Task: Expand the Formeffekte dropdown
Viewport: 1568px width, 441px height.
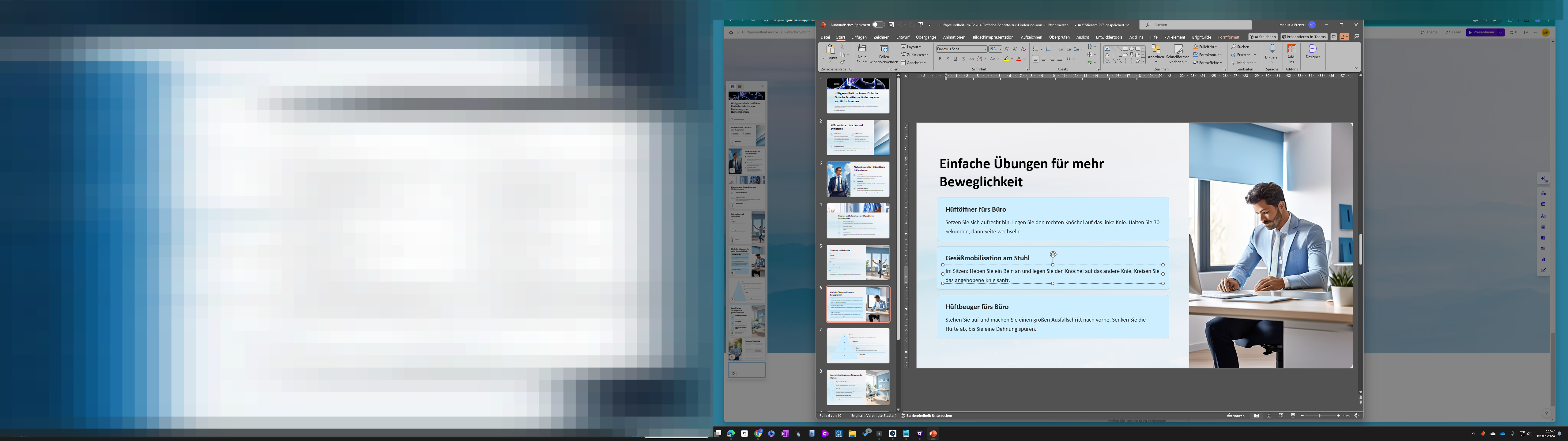Action: point(1208,63)
